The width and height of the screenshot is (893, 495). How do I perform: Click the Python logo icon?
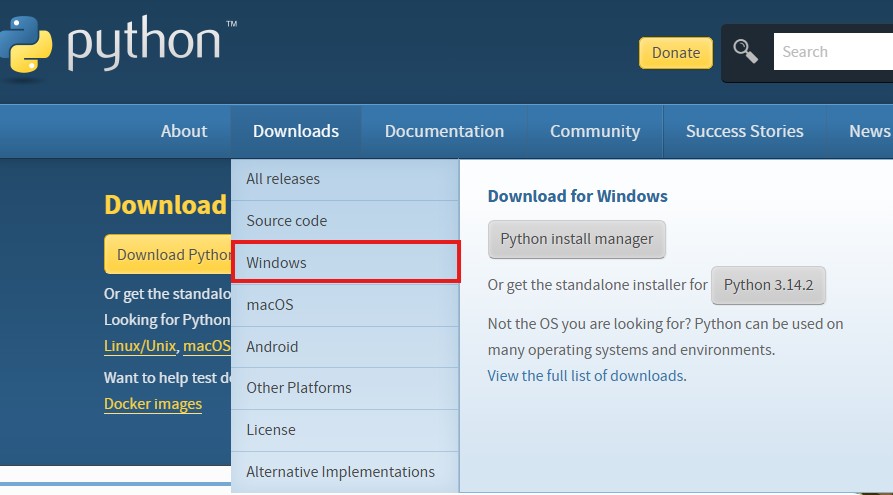tap(26, 45)
